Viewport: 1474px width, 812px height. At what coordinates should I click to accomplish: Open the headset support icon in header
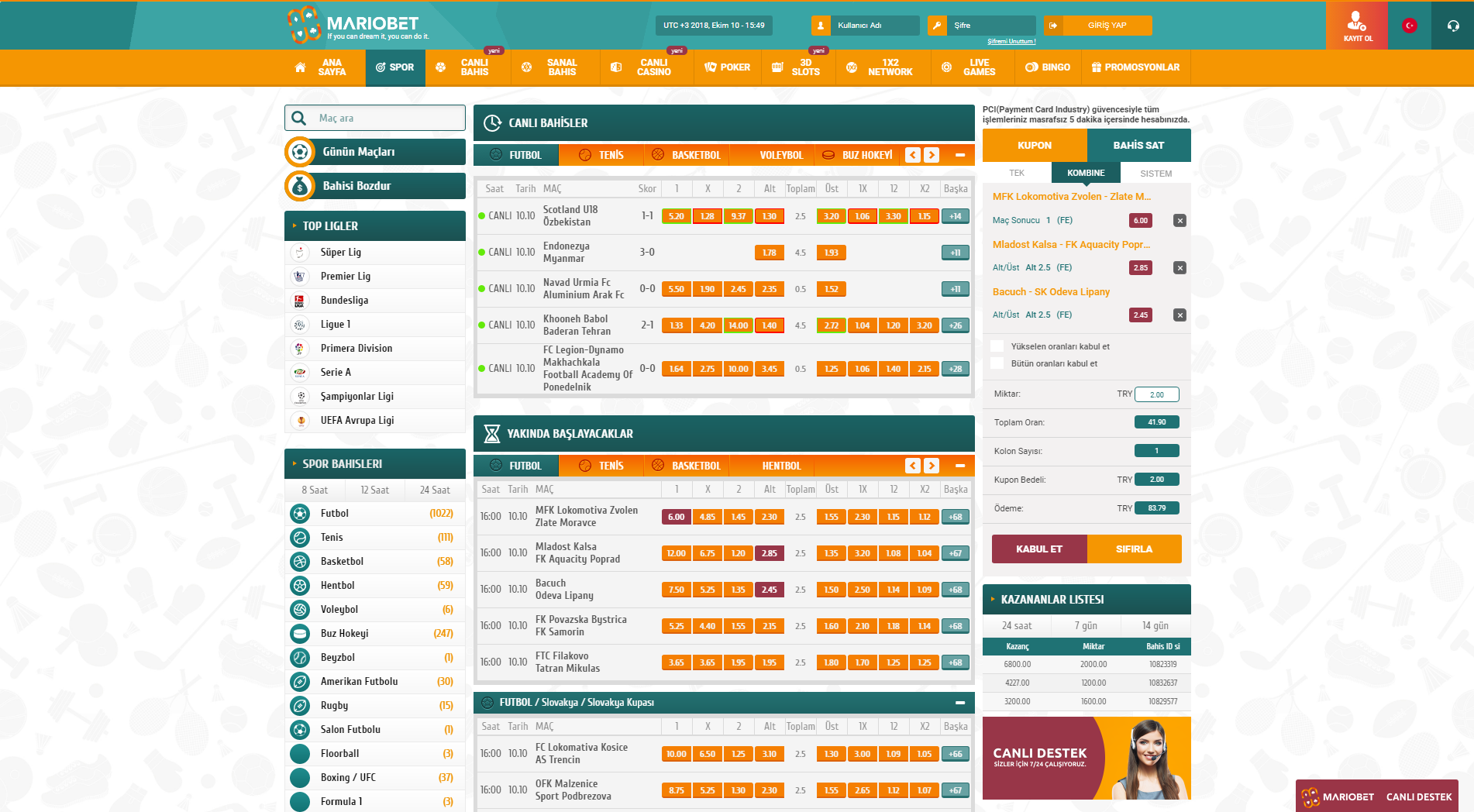(x=1452, y=26)
